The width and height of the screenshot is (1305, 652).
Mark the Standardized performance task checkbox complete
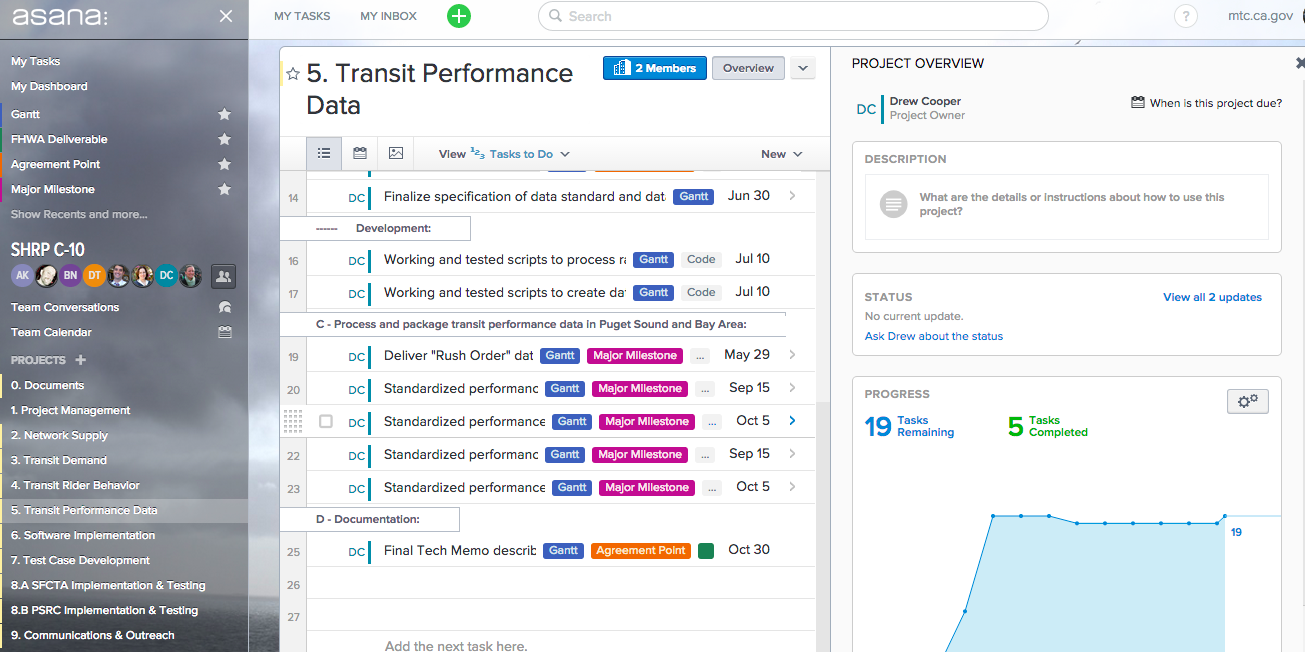pyautogui.click(x=325, y=421)
